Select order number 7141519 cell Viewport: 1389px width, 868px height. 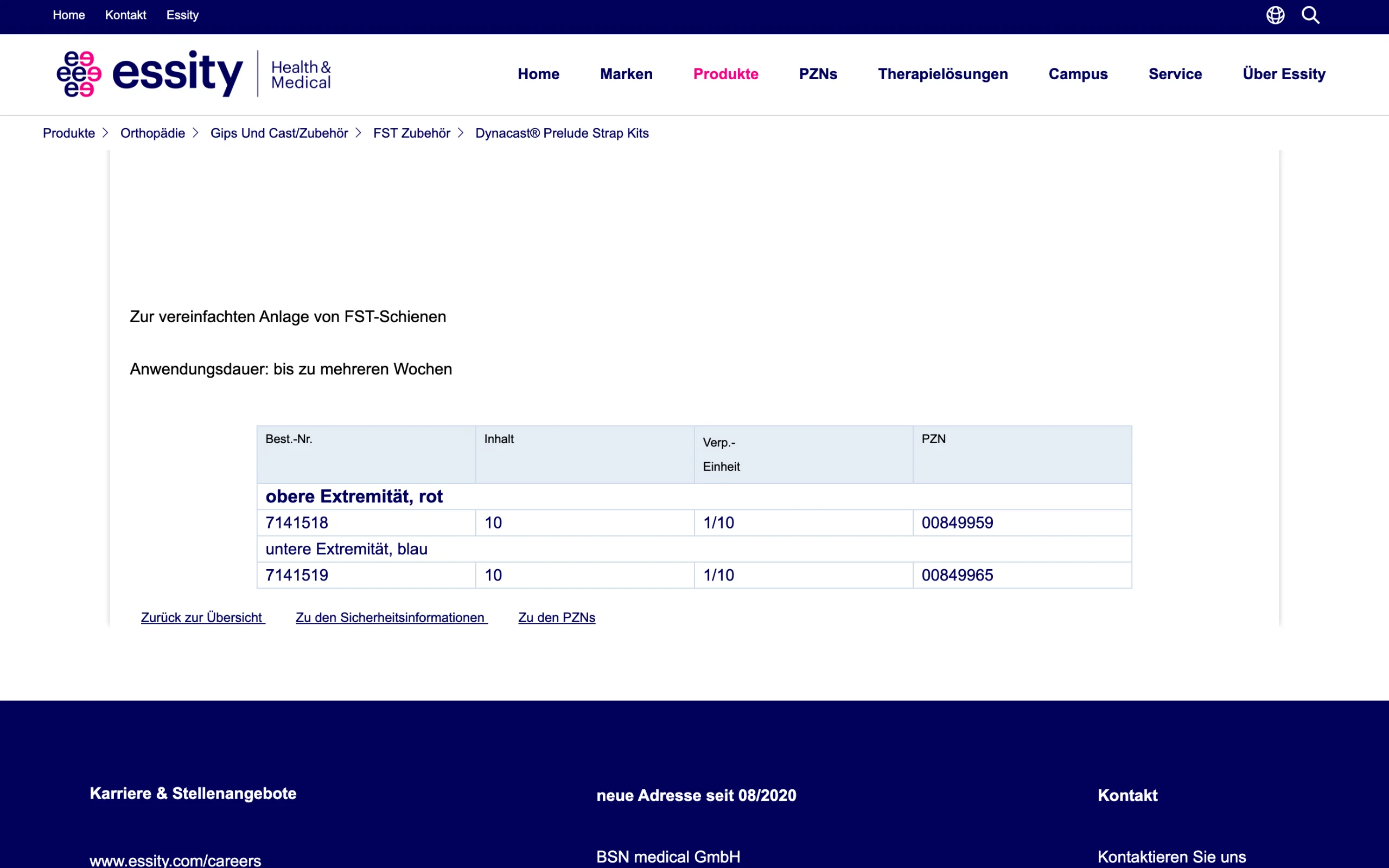click(x=366, y=575)
